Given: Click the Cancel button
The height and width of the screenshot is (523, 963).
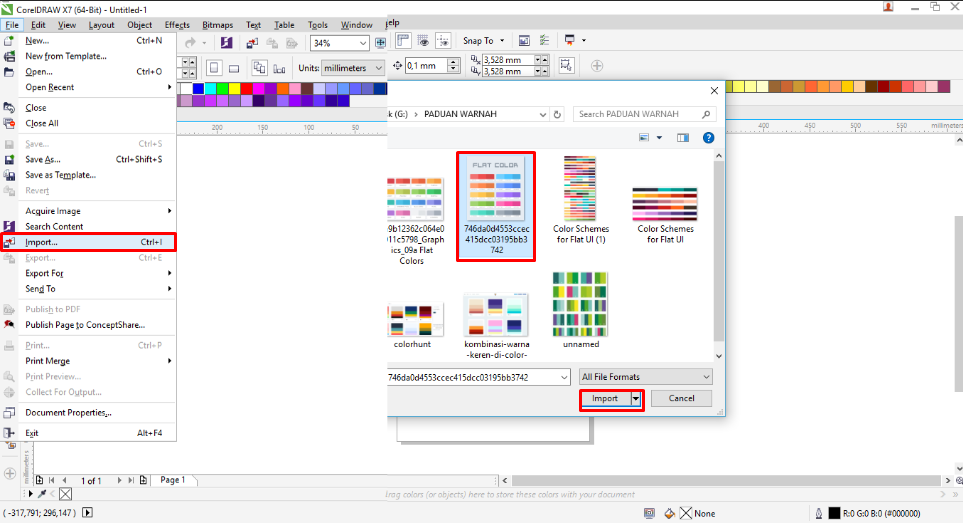Looking at the screenshot, I should [x=681, y=398].
